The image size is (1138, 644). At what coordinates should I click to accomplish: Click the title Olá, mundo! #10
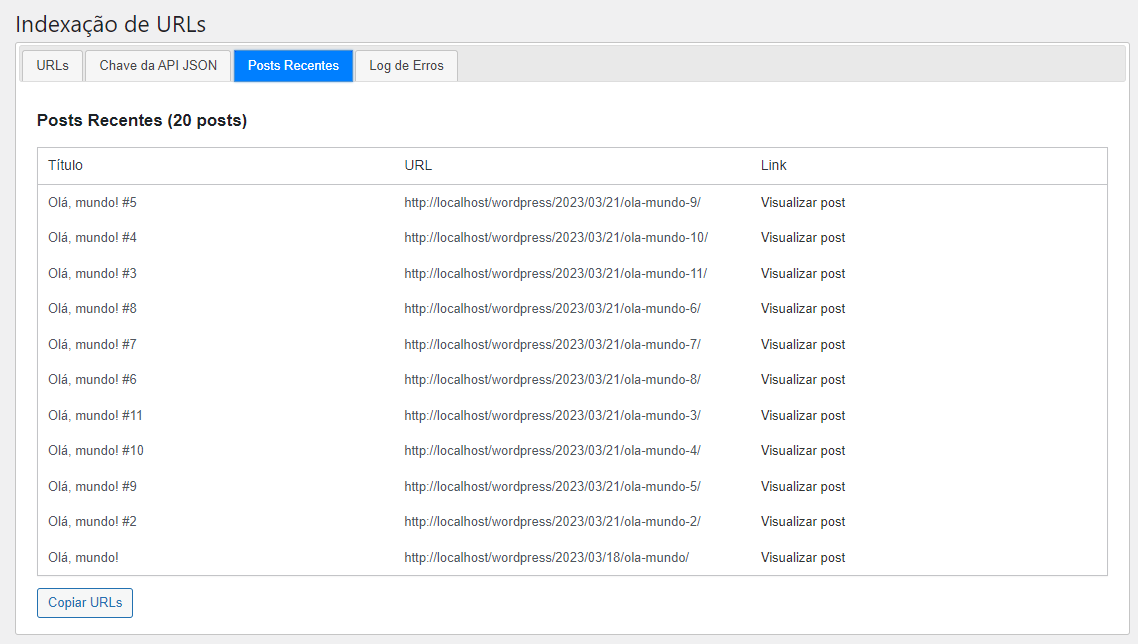[x=96, y=451]
